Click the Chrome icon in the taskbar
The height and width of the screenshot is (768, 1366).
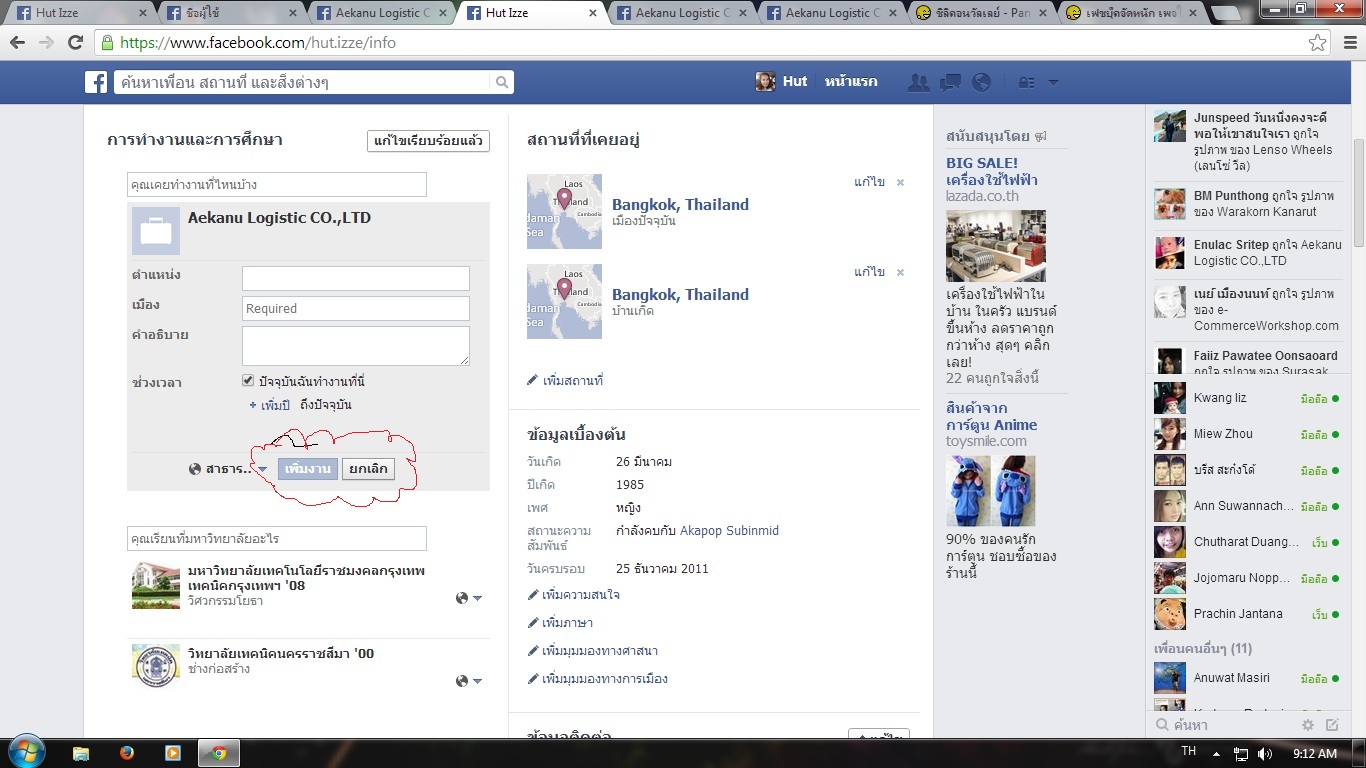tap(219, 753)
